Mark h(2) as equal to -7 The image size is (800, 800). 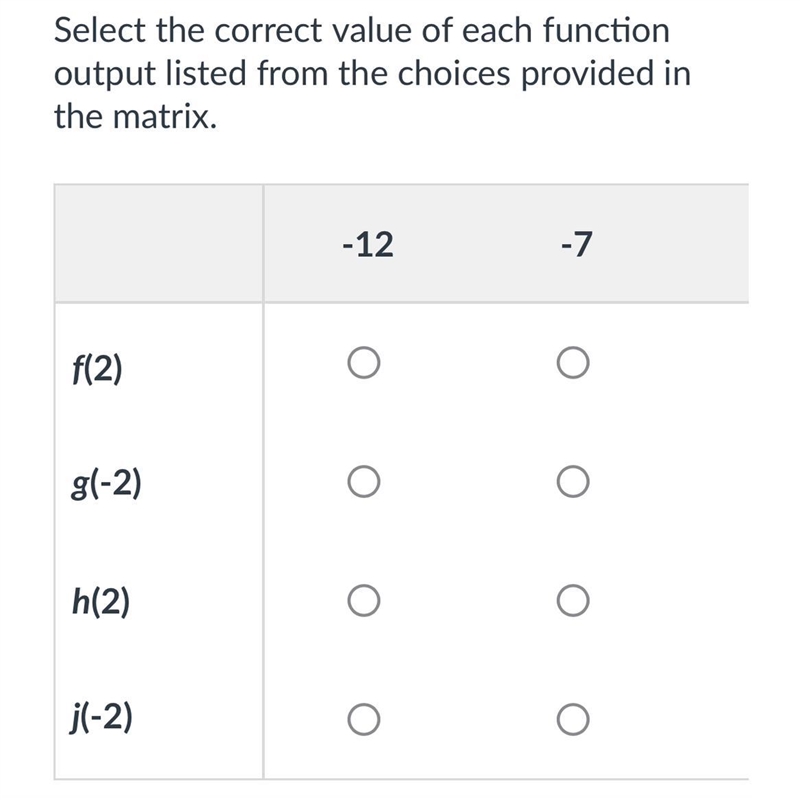click(x=573, y=601)
